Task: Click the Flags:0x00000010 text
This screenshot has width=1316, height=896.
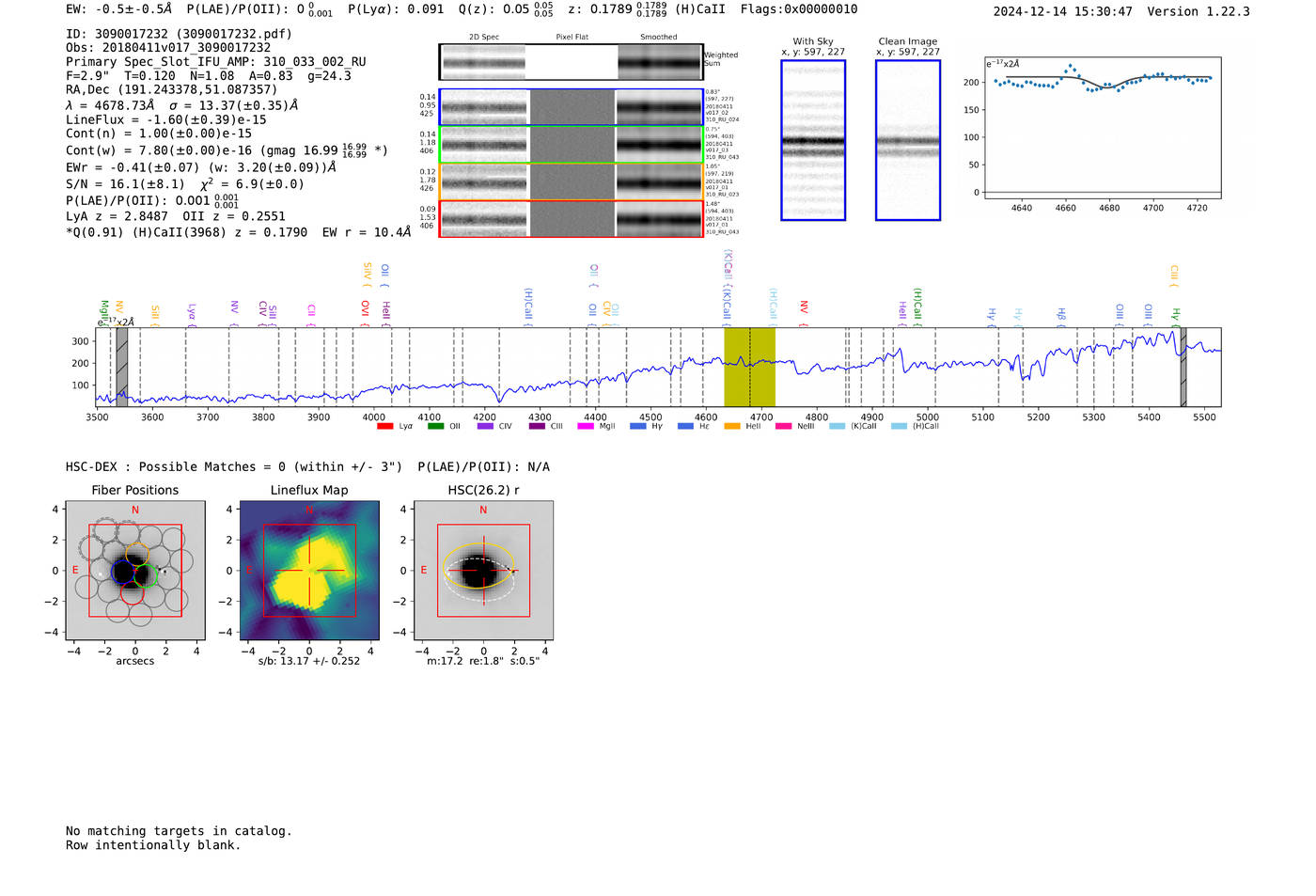Action: point(799,9)
